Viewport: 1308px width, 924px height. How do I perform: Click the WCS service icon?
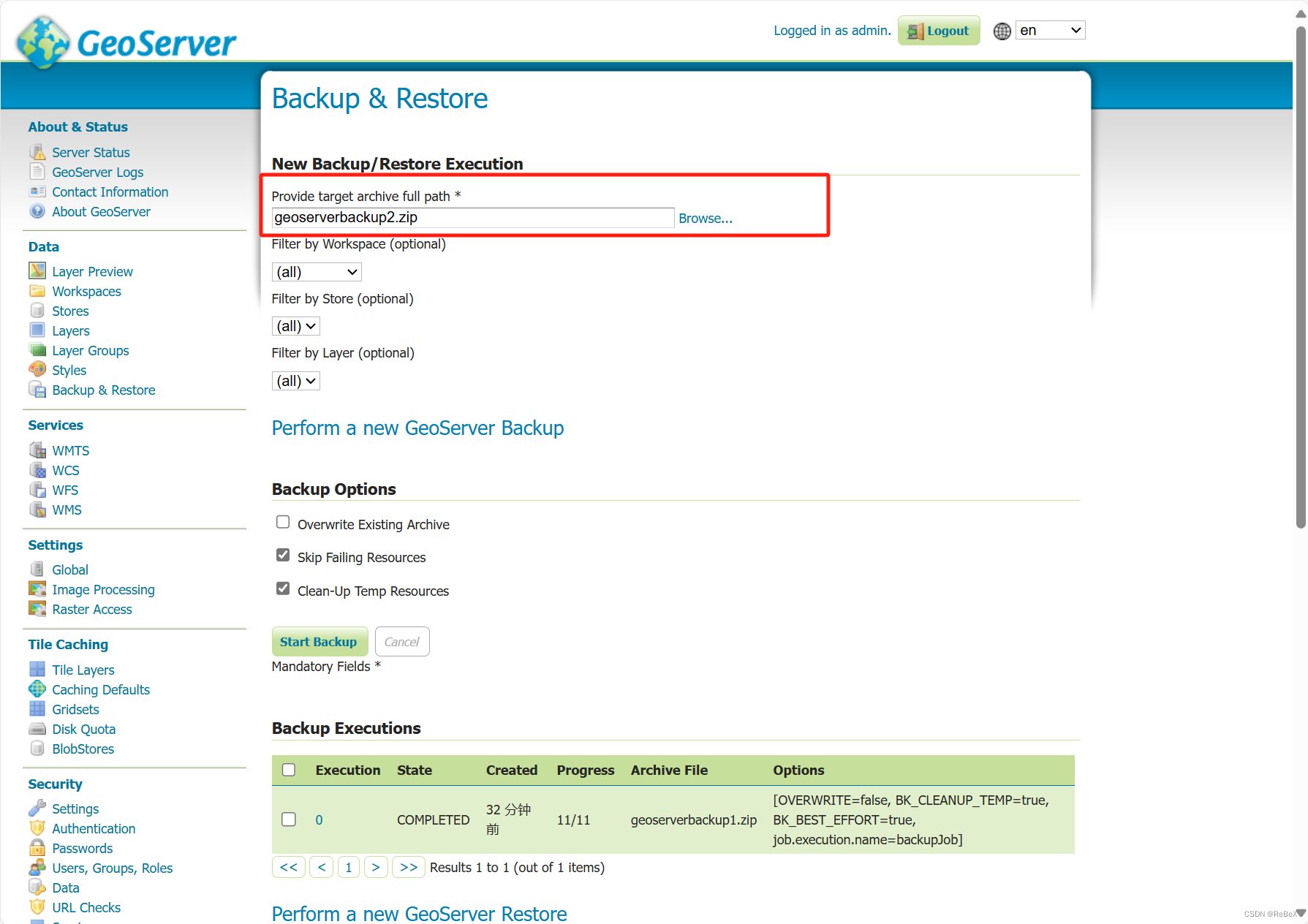(37, 470)
